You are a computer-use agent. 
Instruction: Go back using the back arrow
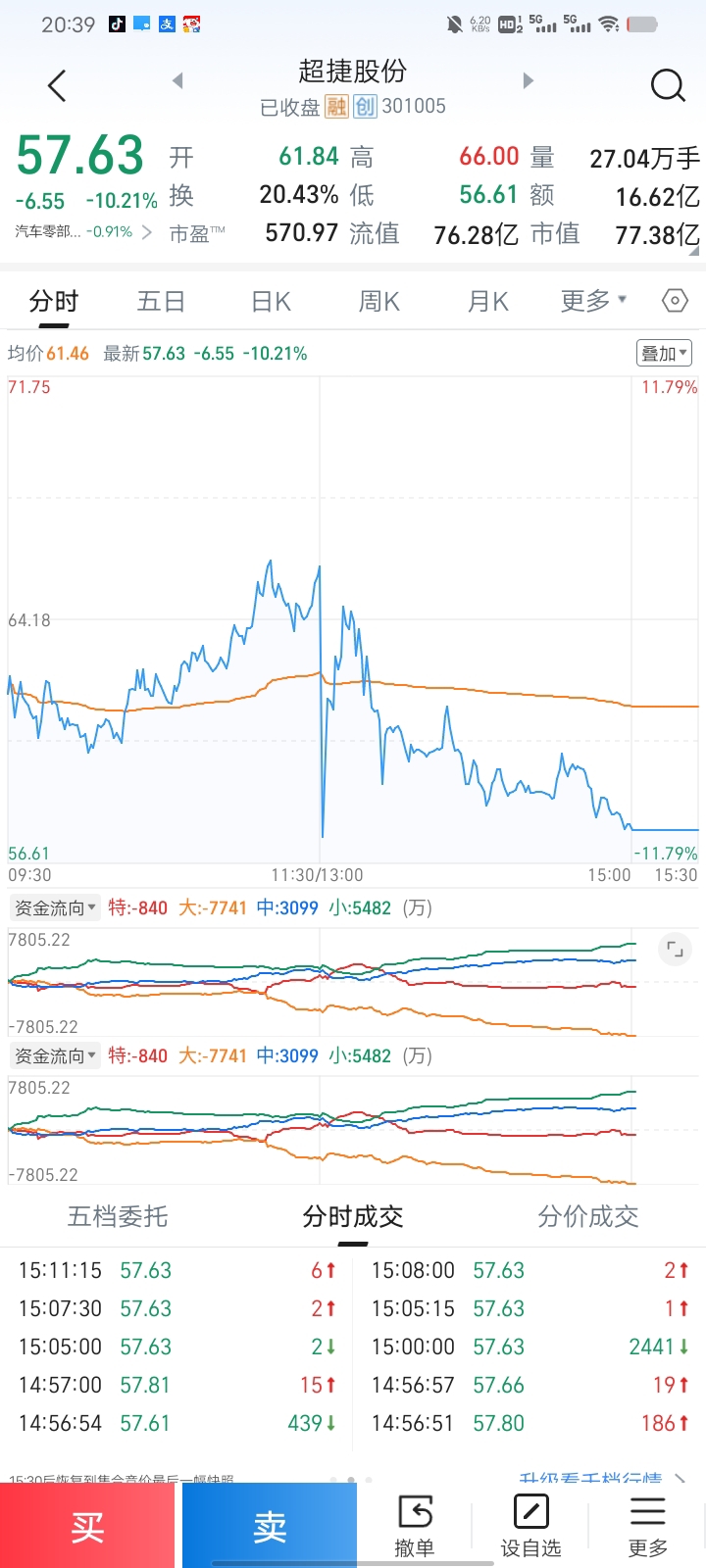pyautogui.click(x=57, y=86)
